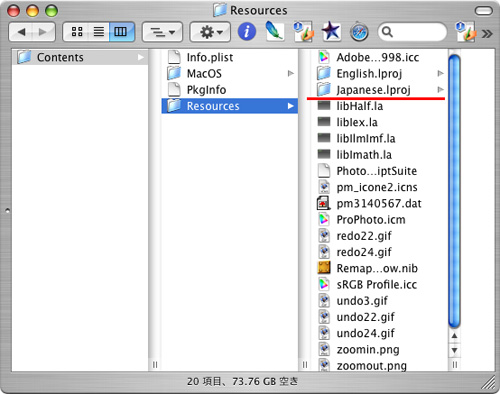Image resolution: width=500 pixels, height=394 pixels.
Task: Select zoomout.png file
Action: (380, 366)
